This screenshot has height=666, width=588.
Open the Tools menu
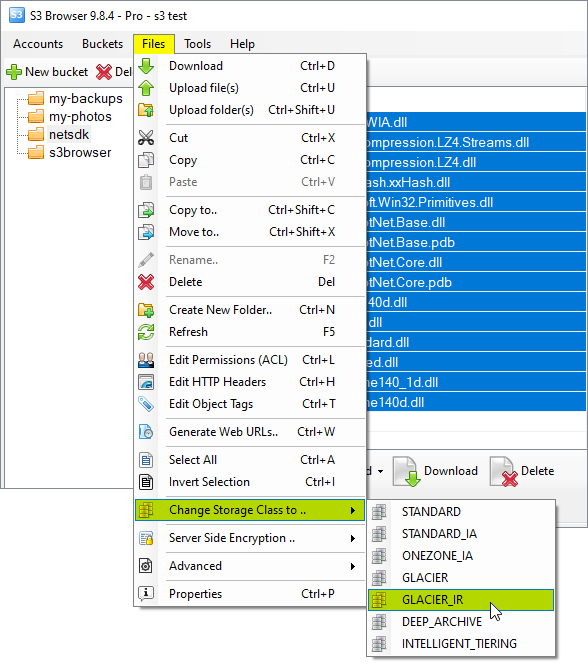point(198,44)
